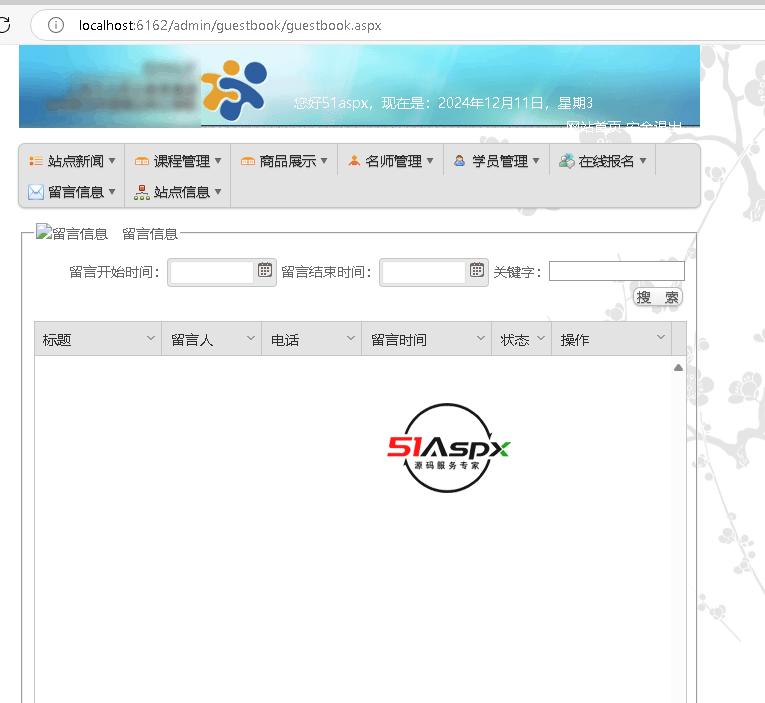The image size is (765, 703).
Task: Open the 留言人 column dropdown chevron
Action: [251, 338]
